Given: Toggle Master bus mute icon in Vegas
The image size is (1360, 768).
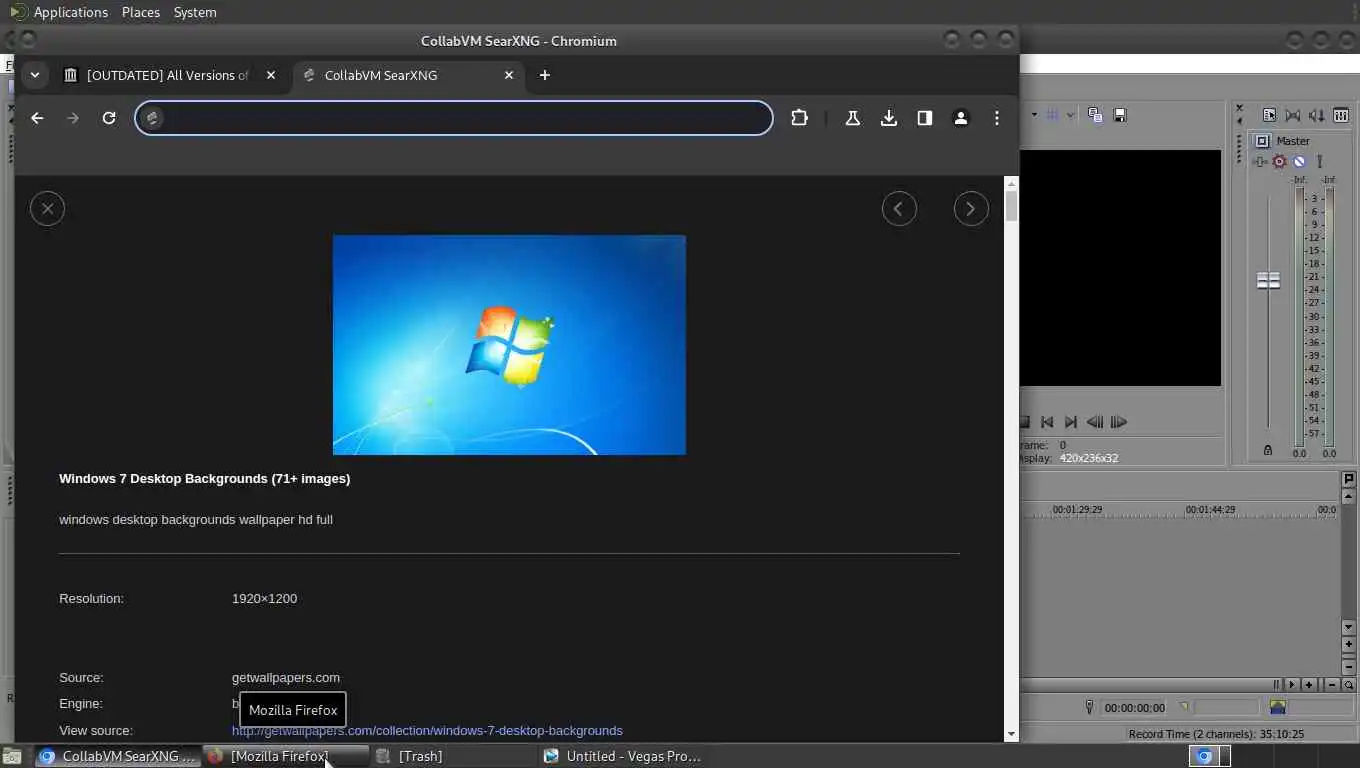Looking at the screenshot, I should pos(1299,161).
